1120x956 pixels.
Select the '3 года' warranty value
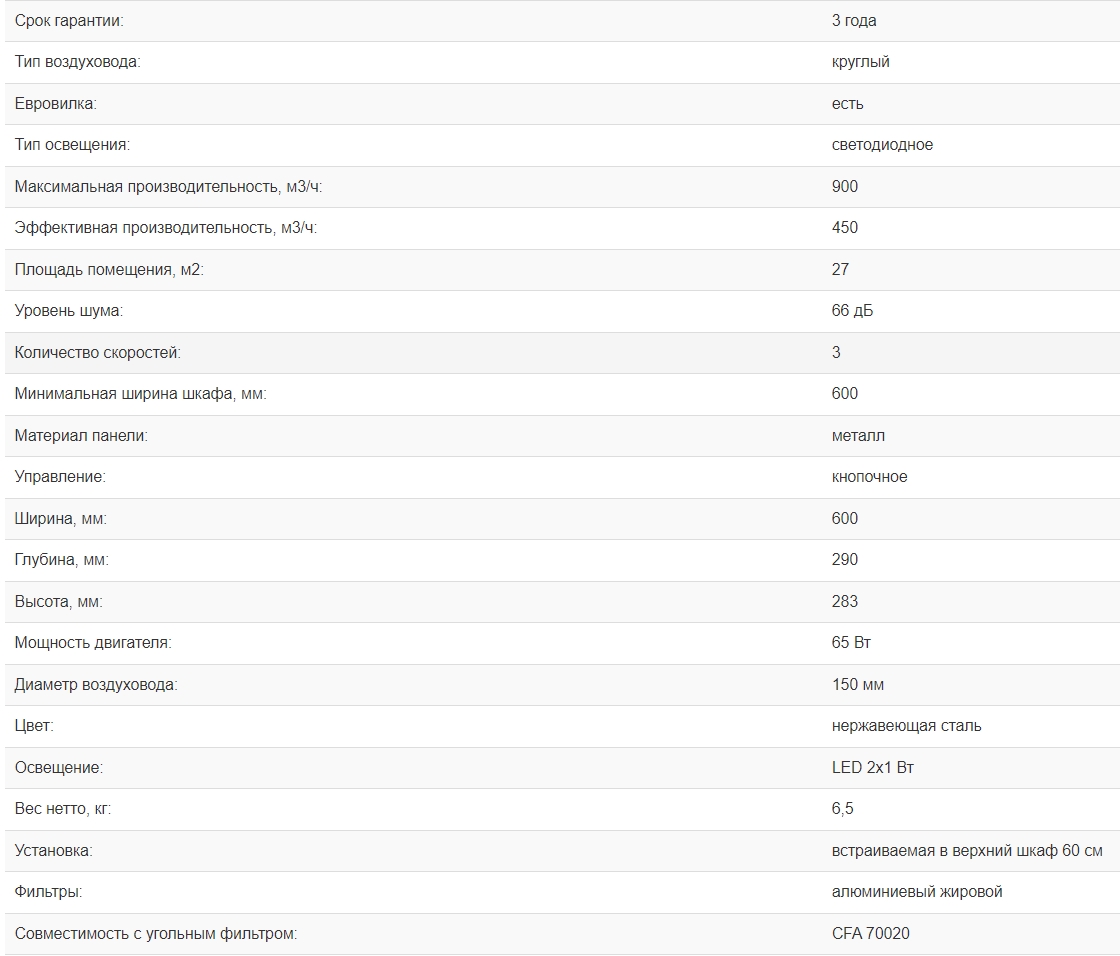pos(853,21)
